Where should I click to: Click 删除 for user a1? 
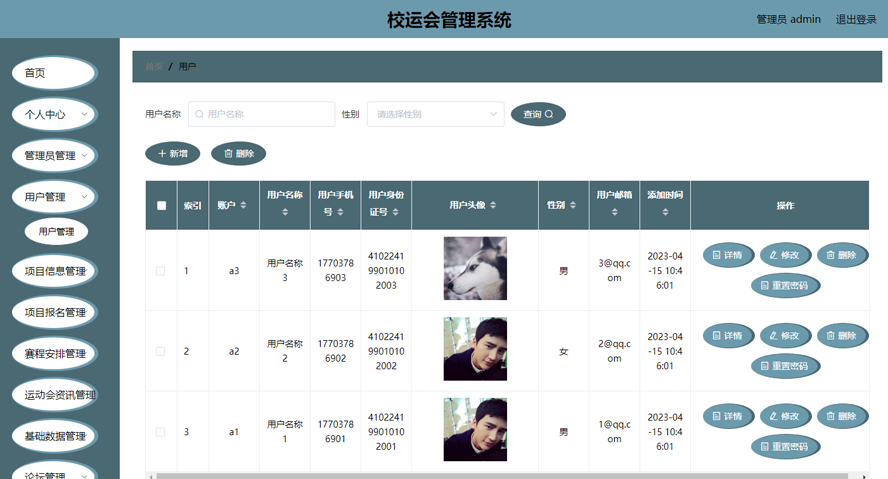pyautogui.click(x=842, y=416)
